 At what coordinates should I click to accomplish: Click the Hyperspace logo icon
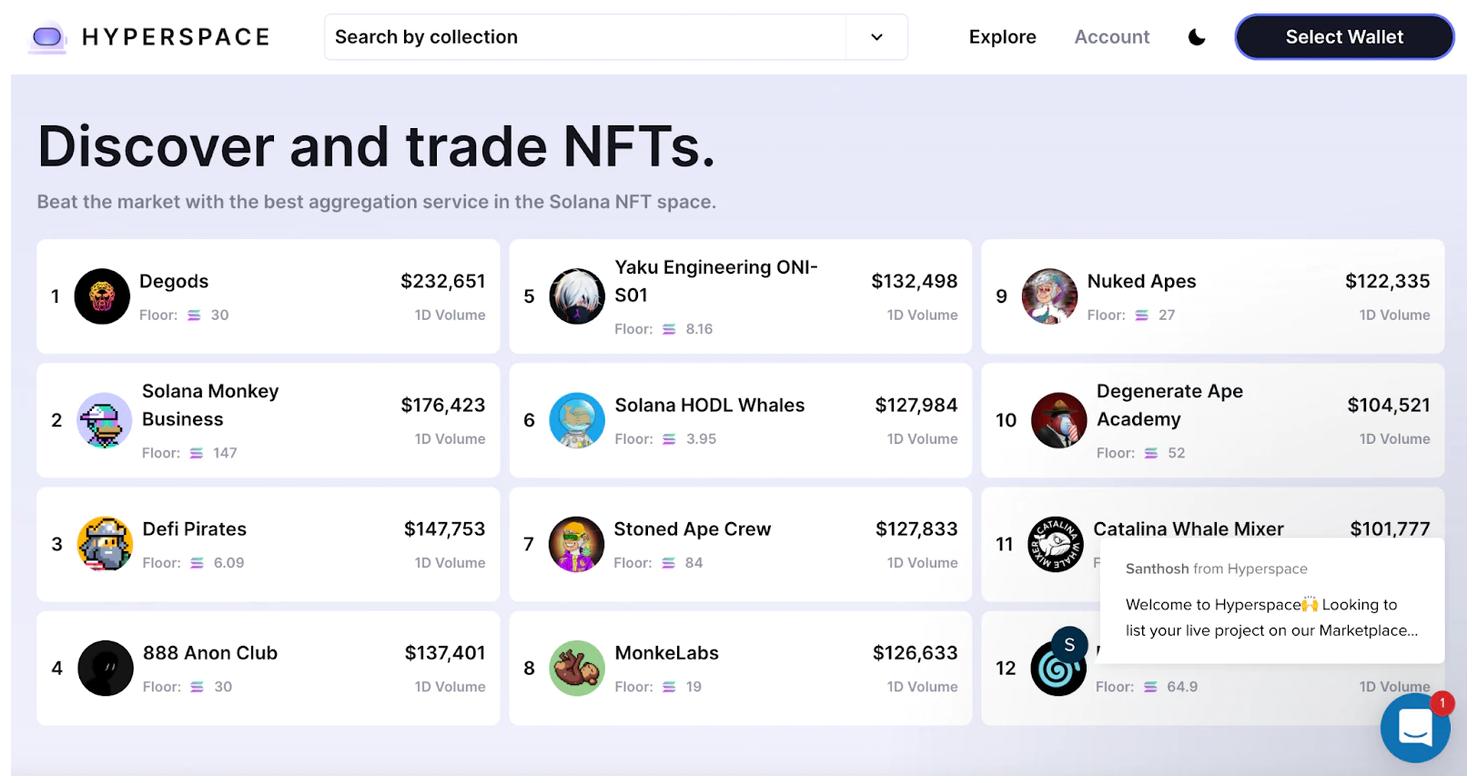pyautogui.click(x=48, y=37)
